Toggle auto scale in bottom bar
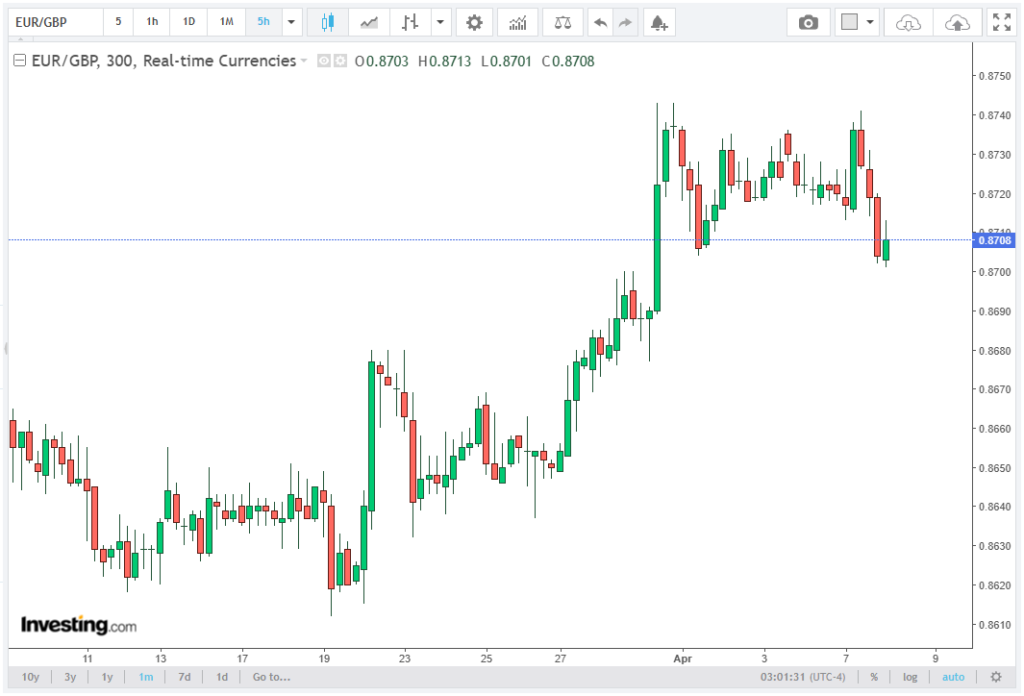The width and height of the screenshot is (1024, 696). coord(953,677)
